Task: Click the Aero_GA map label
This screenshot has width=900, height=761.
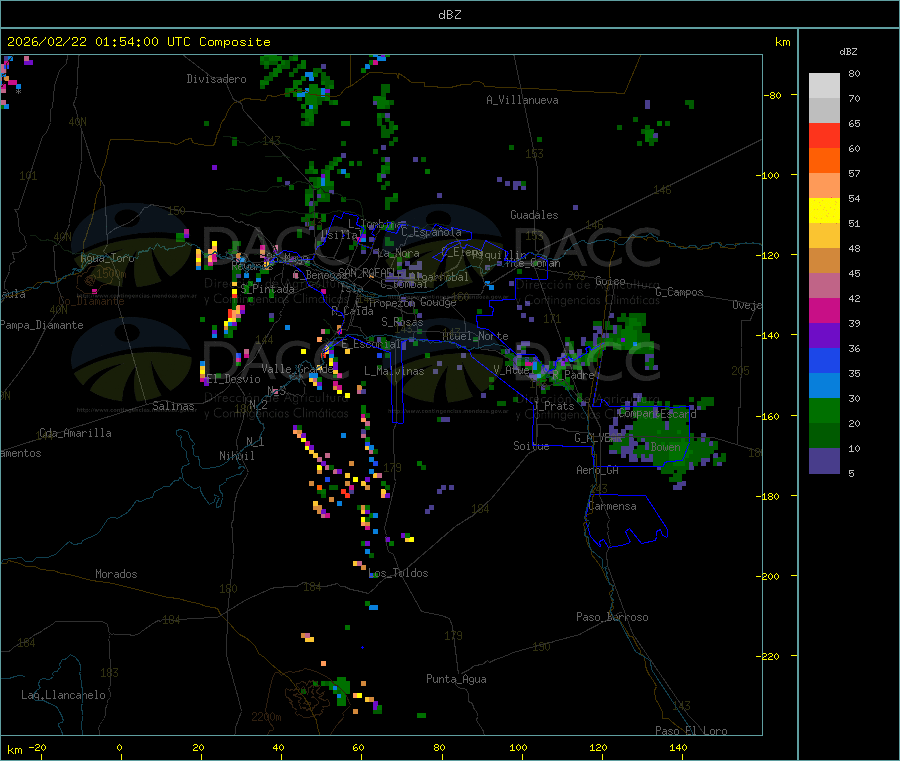Action: [x=597, y=470]
